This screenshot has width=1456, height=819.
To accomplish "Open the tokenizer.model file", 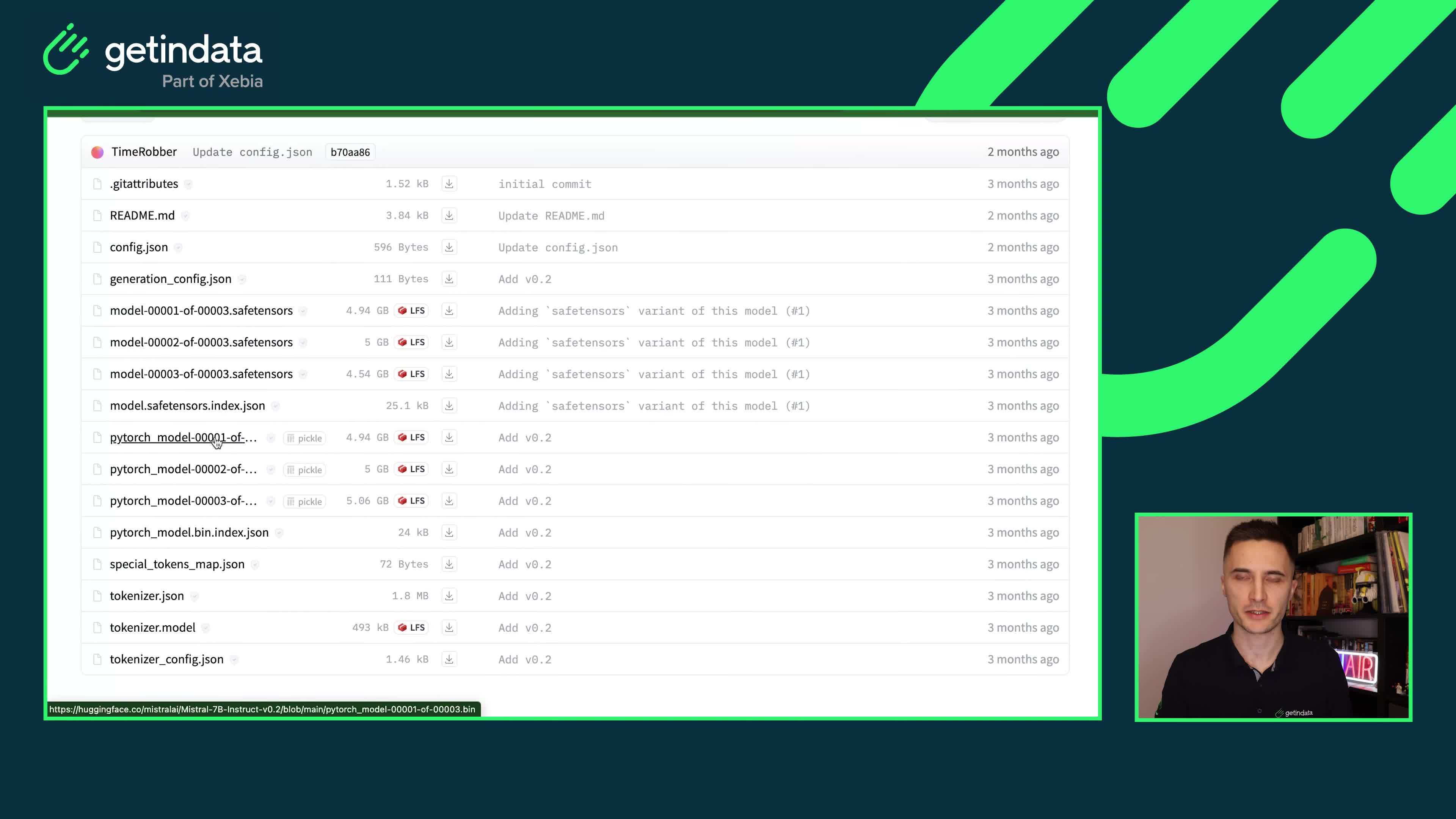I will (152, 627).
